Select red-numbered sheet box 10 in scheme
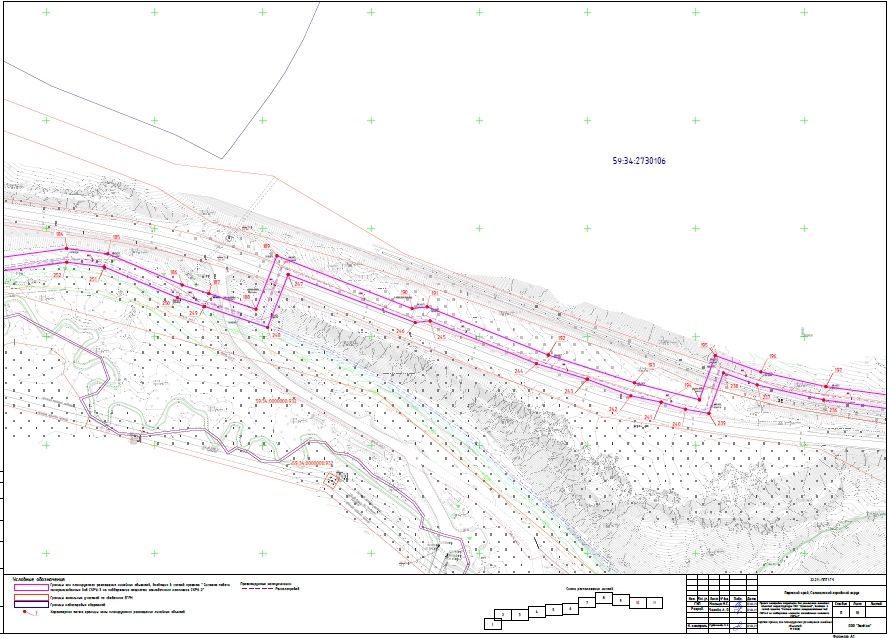889x638 pixels. pos(638,603)
